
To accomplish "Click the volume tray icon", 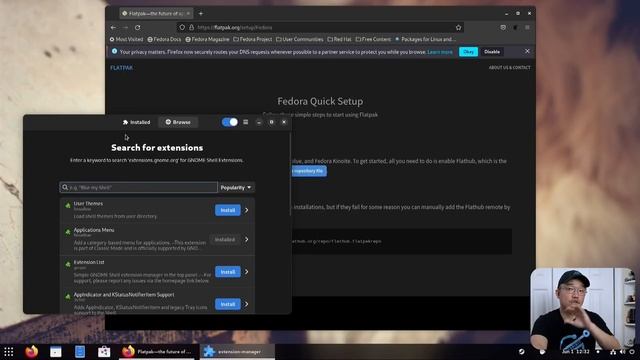I will [622, 351].
